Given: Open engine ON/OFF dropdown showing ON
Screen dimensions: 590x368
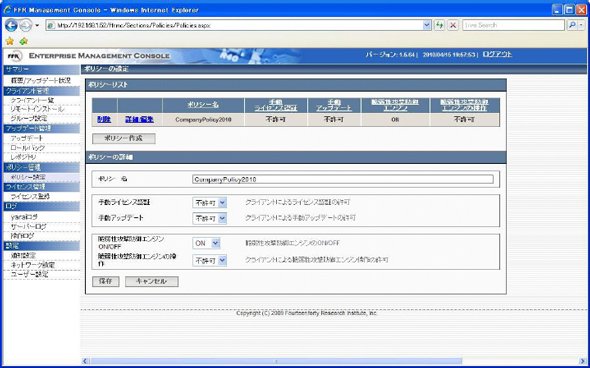Looking at the screenshot, I should click(x=206, y=243).
